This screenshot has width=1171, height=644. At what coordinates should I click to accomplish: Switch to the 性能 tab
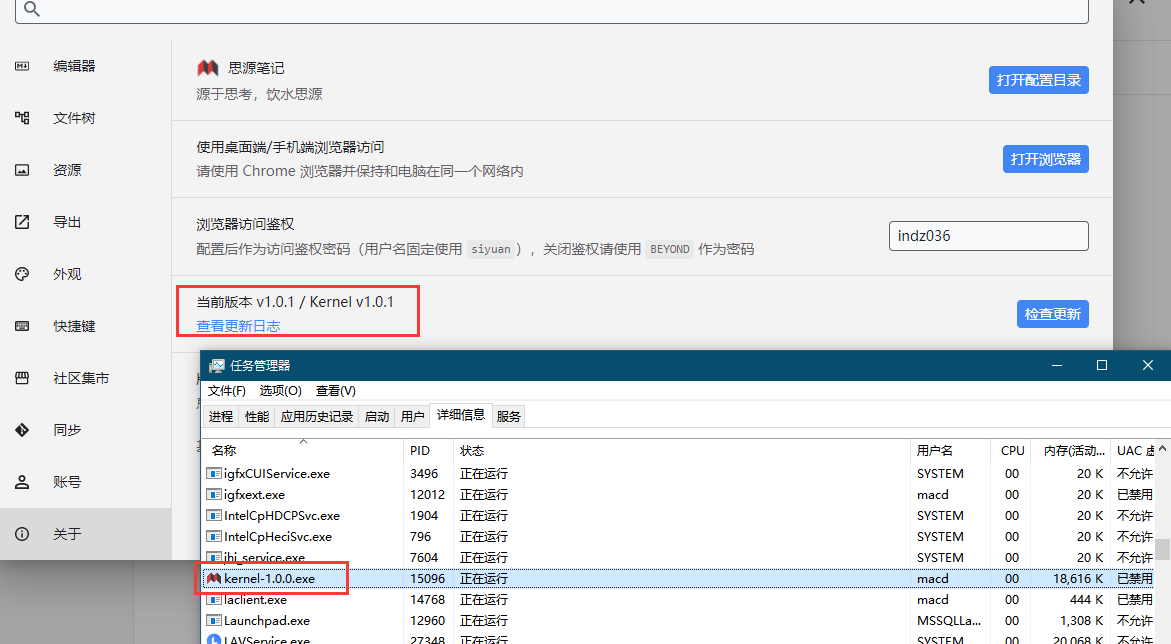[256, 416]
